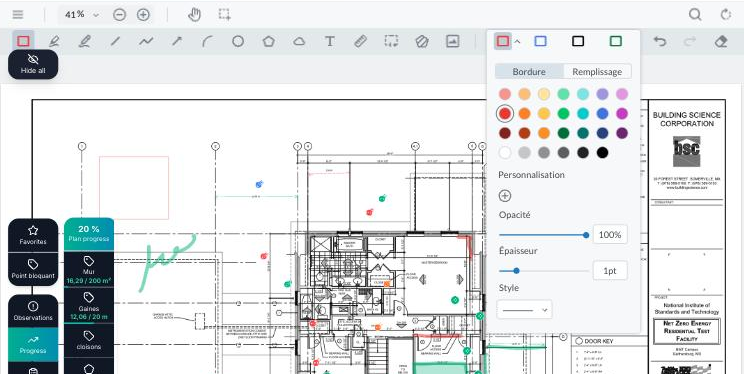The width and height of the screenshot is (744, 374).
Task: Click the blue marker pin on plan
Action: pyautogui.click(x=259, y=184)
